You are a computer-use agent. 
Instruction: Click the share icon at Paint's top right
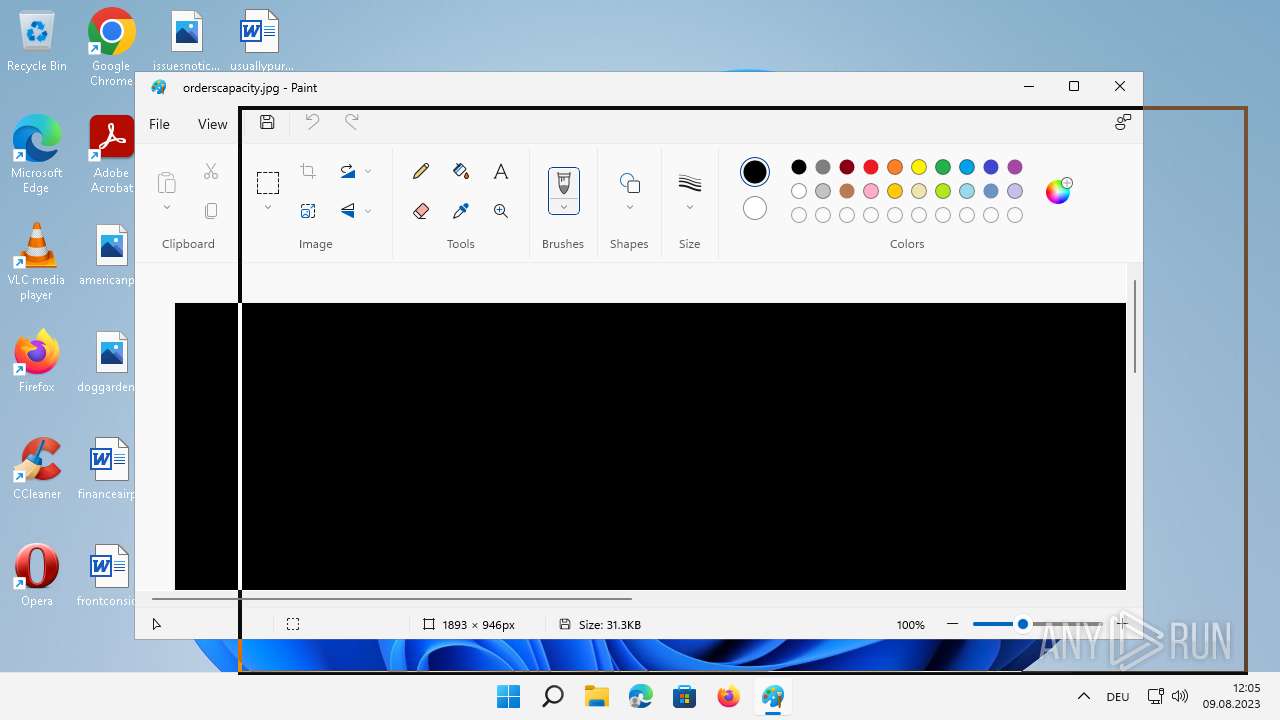(x=1123, y=122)
